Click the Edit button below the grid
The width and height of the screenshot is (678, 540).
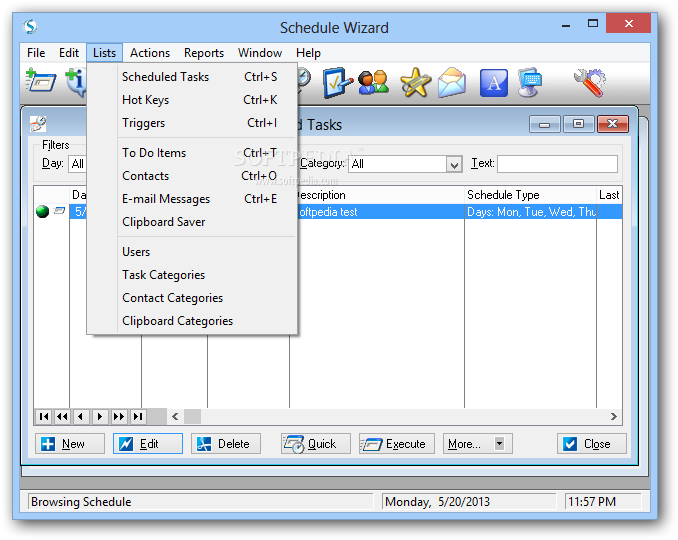[148, 444]
